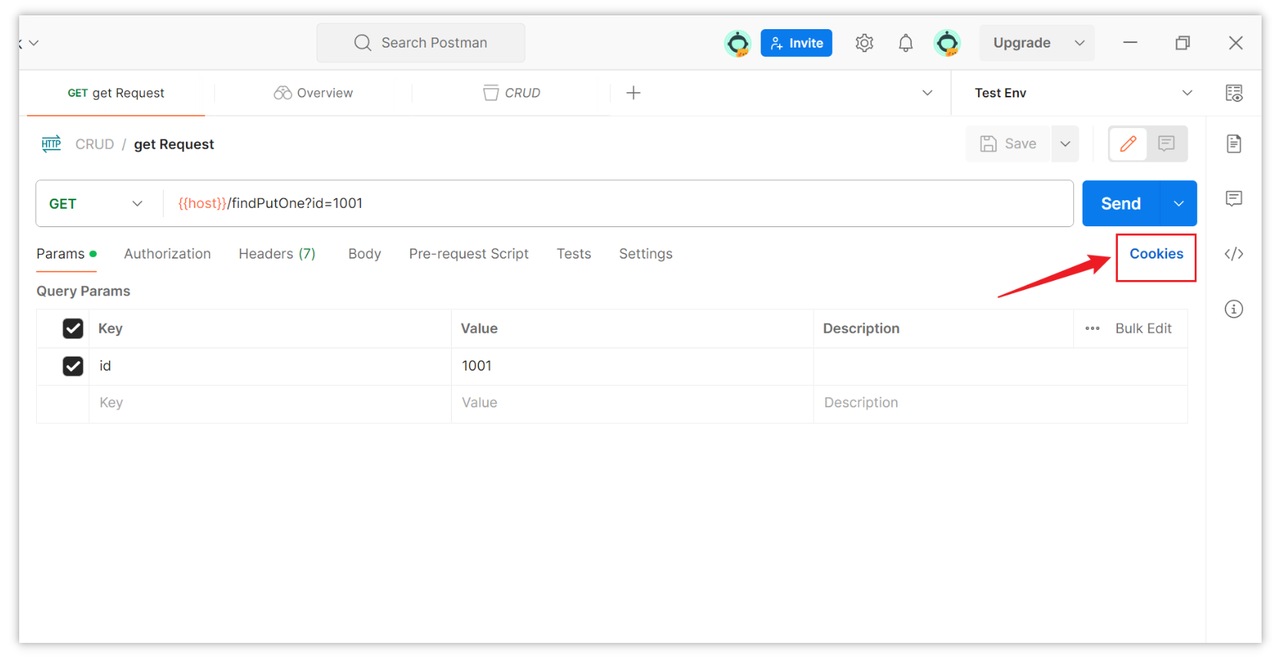
Task: Click the Query Params heading
Action: click(x=83, y=291)
